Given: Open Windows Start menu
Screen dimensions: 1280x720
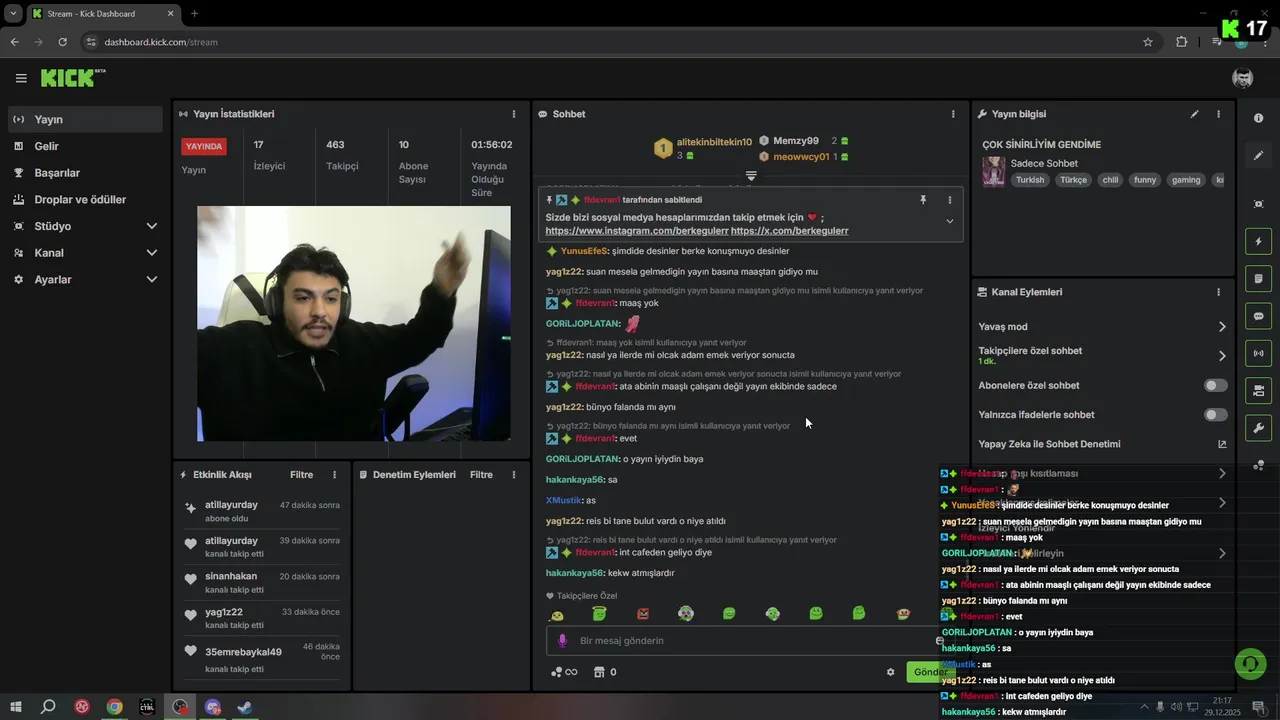Looking at the screenshot, I should click(x=15, y=706).
